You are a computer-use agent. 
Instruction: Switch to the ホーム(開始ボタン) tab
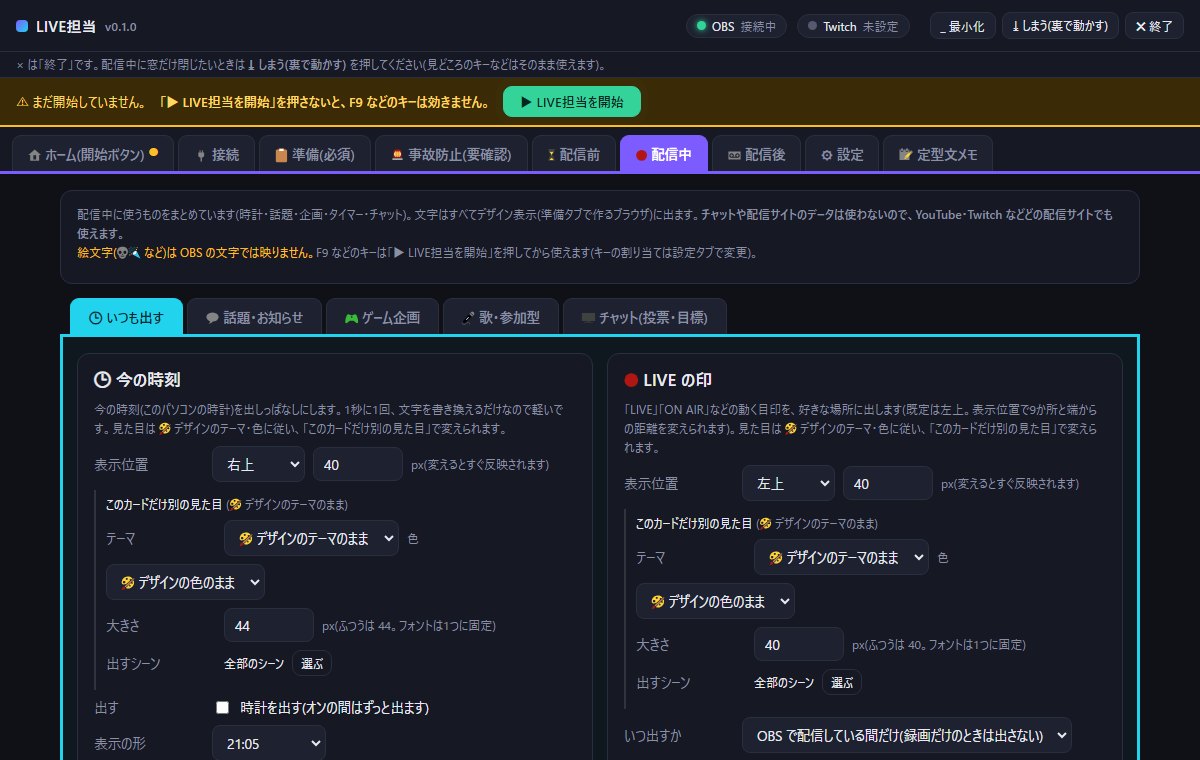tap(93, 155)
